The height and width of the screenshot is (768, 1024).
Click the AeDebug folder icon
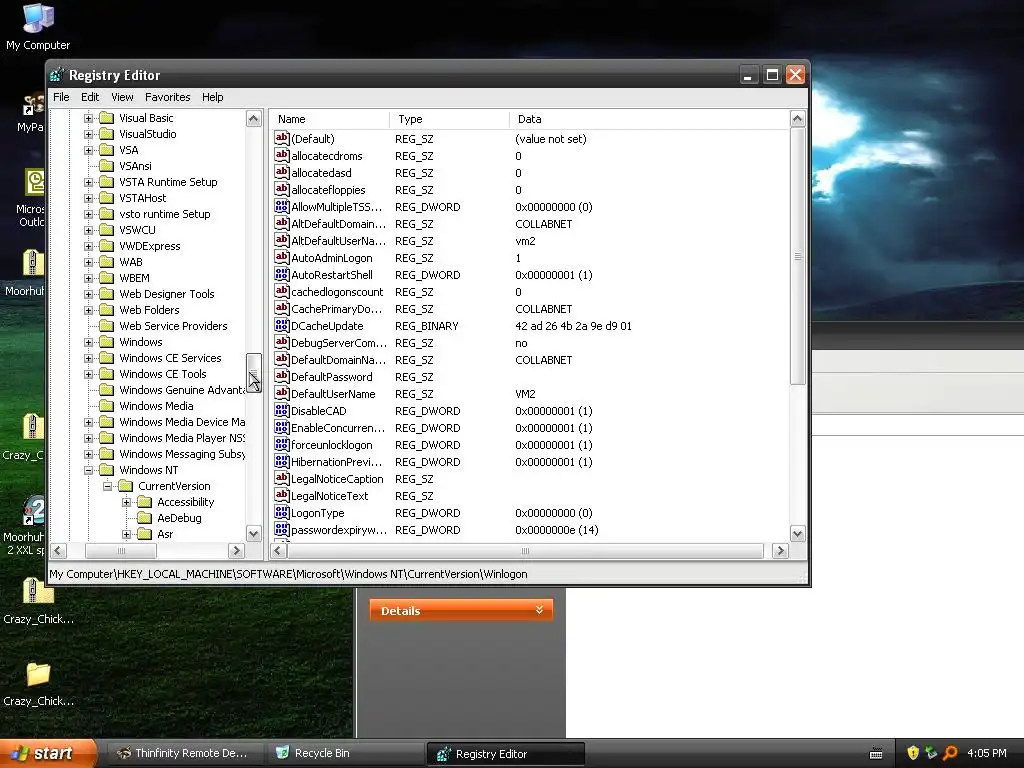pos(144,518)
